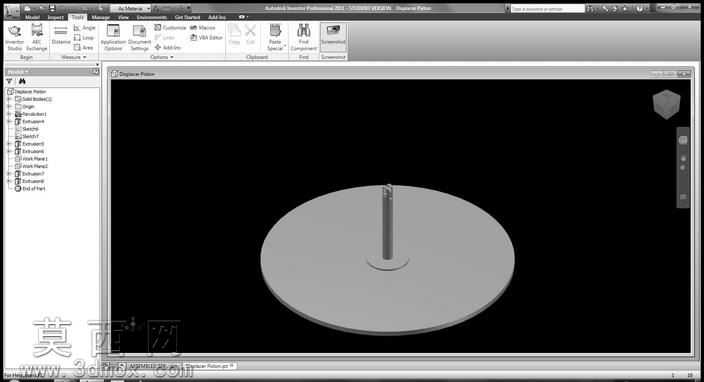
Task: Click the browser panel help icon
Action: 95,72
